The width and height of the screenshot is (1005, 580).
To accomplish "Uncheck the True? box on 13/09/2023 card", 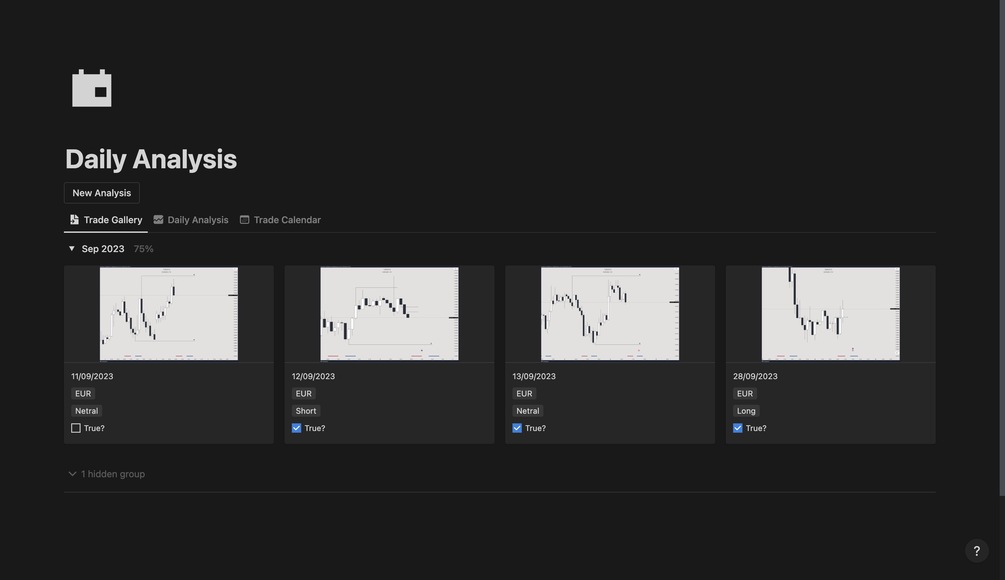I will pos(517,428).
